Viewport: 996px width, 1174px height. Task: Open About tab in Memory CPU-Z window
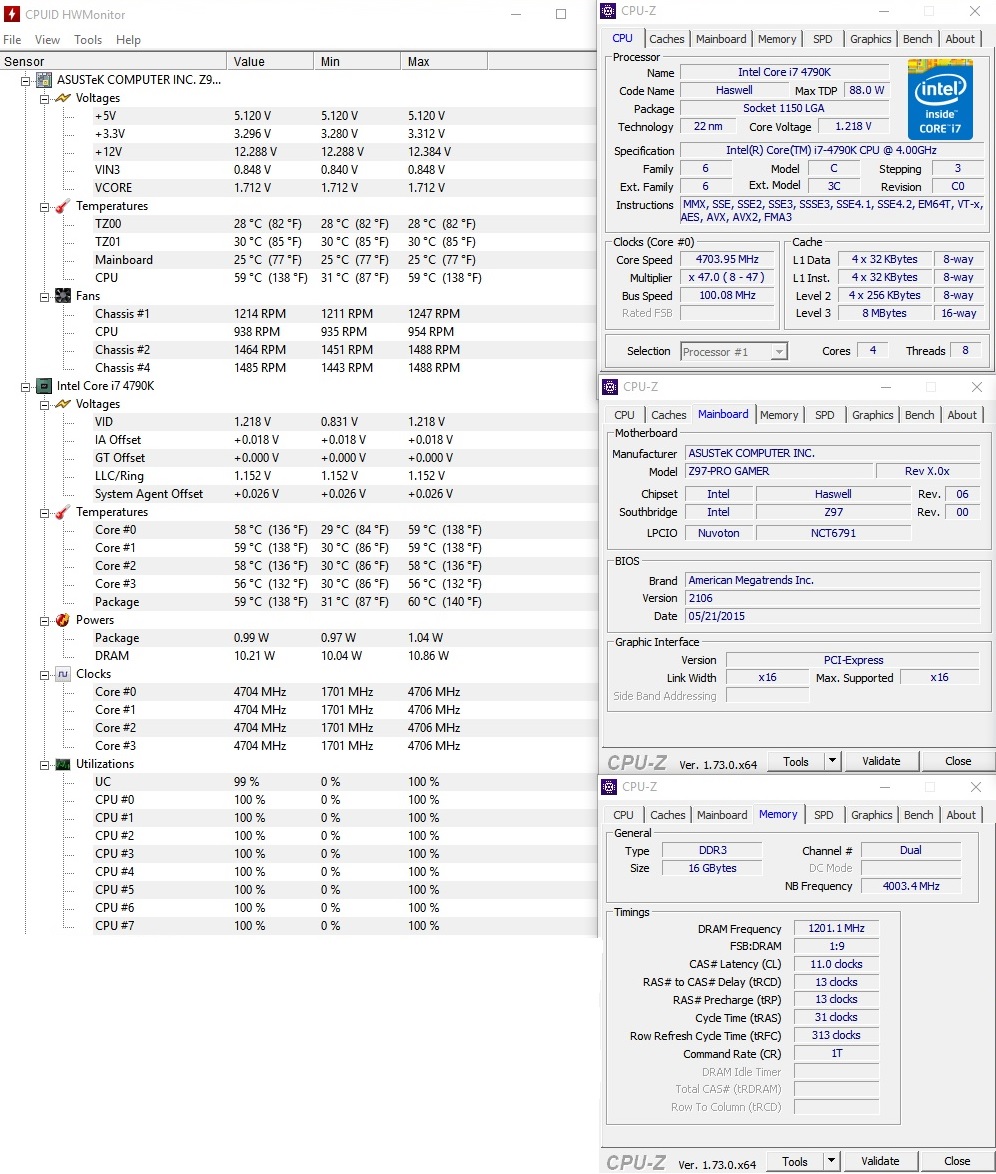point(961,815)
